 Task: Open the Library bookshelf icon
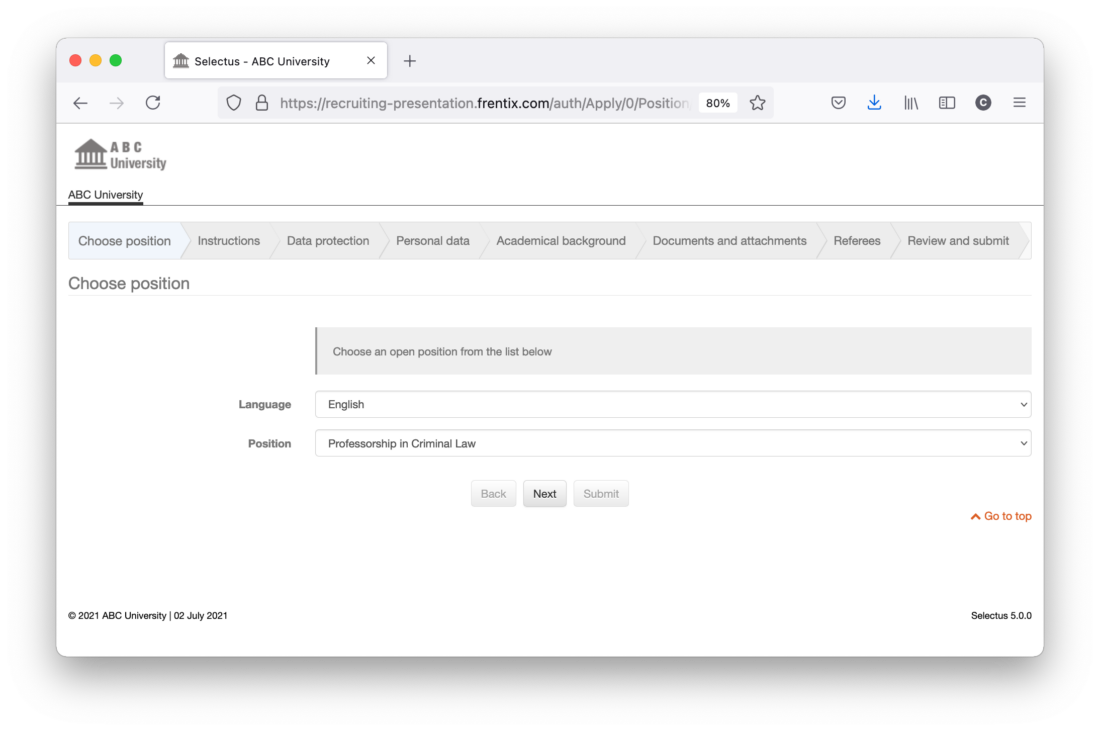[x=911, y=103]
